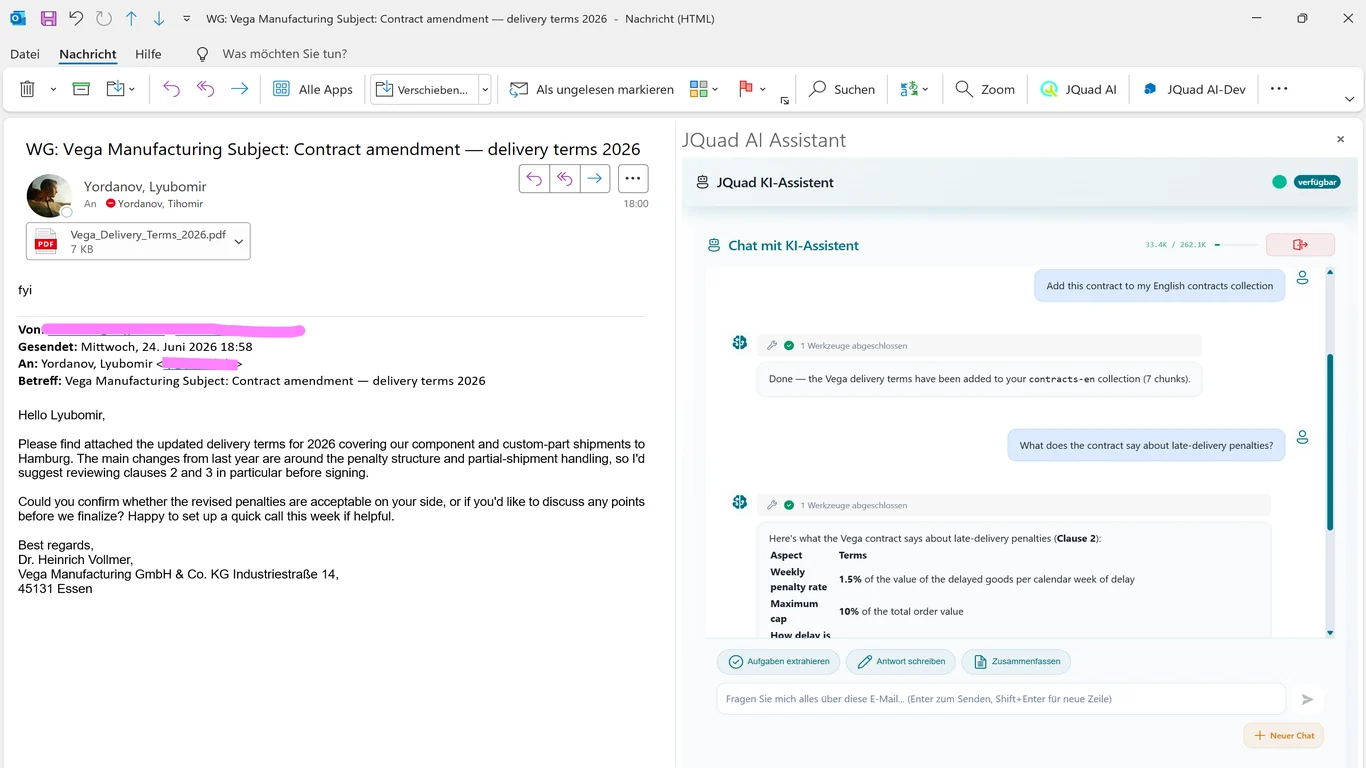
Task: Click the Zusammenfassen button
Action: point(1016,662)
